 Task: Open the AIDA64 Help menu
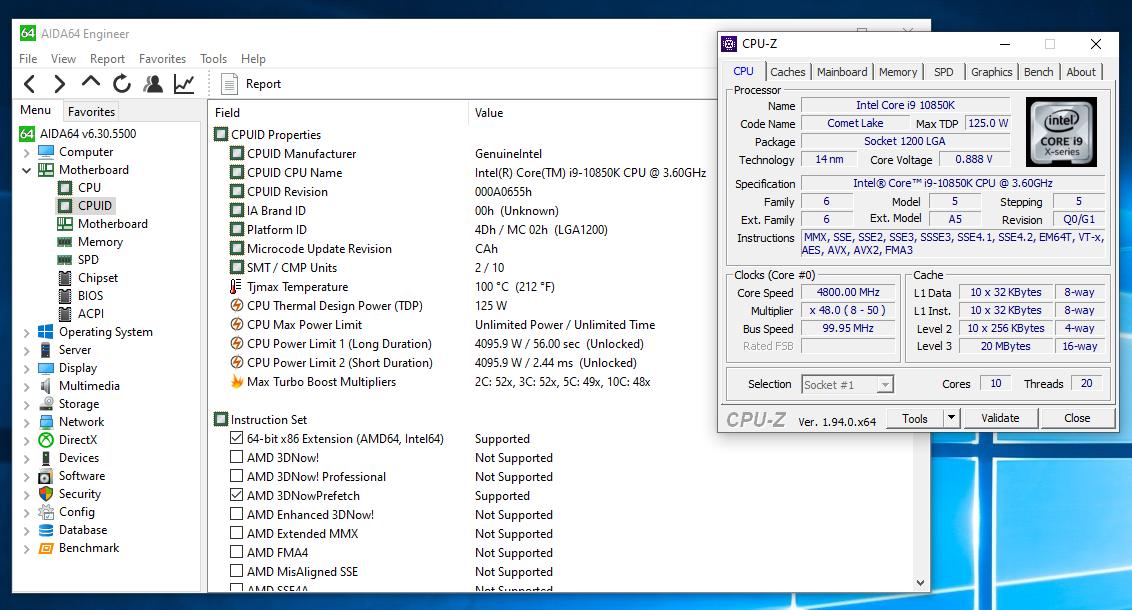coord(253,58)
